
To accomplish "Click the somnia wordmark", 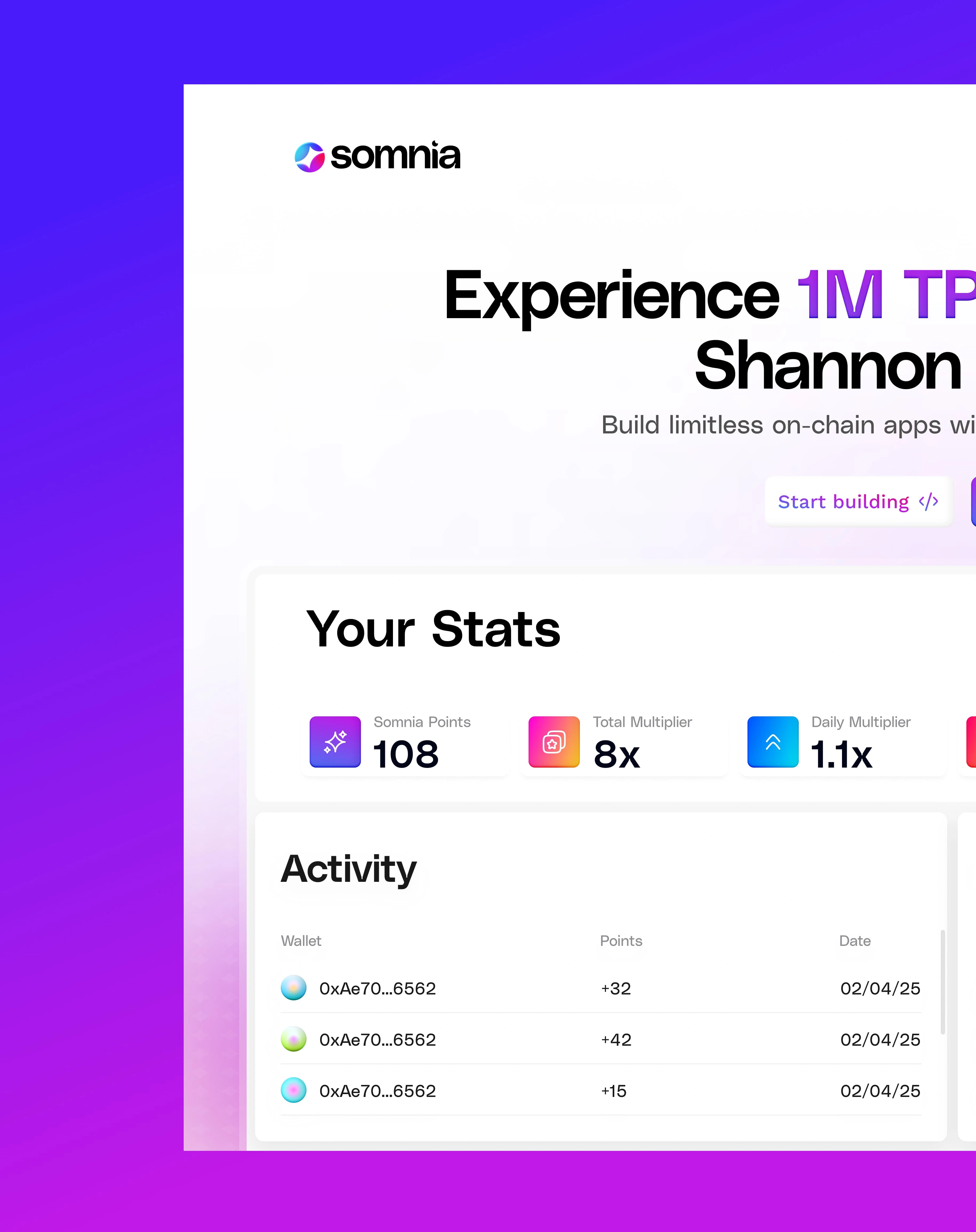I will click(395, 155).
